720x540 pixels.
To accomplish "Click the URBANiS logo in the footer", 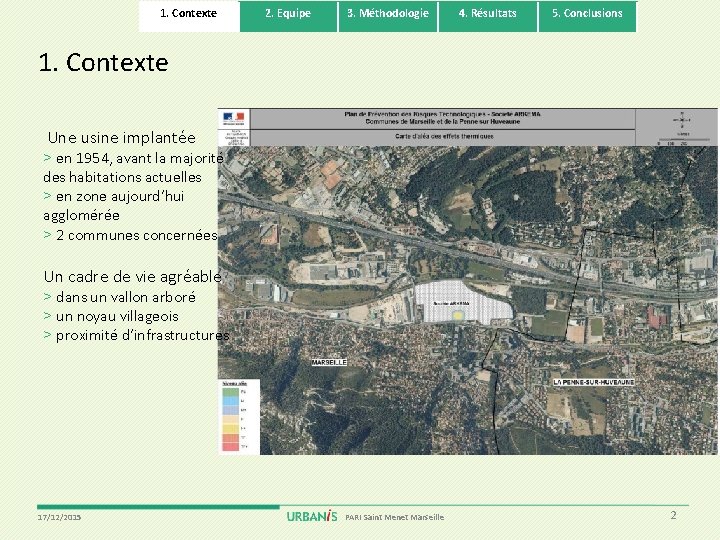I will pos(312,516).
